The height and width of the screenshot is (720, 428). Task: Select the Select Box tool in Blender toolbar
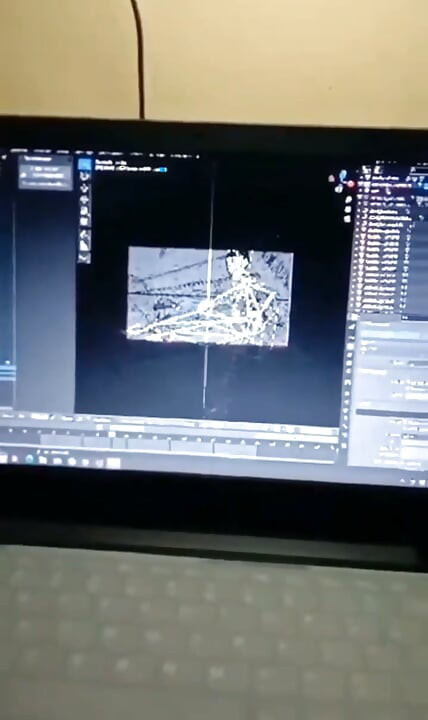coord(84,164)
